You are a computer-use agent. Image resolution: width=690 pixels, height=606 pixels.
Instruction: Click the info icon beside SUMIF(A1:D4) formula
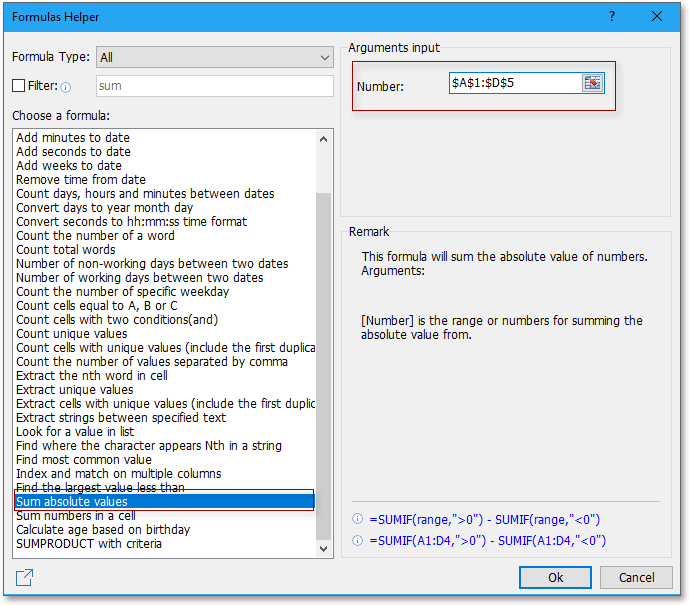tap(357, 541)
